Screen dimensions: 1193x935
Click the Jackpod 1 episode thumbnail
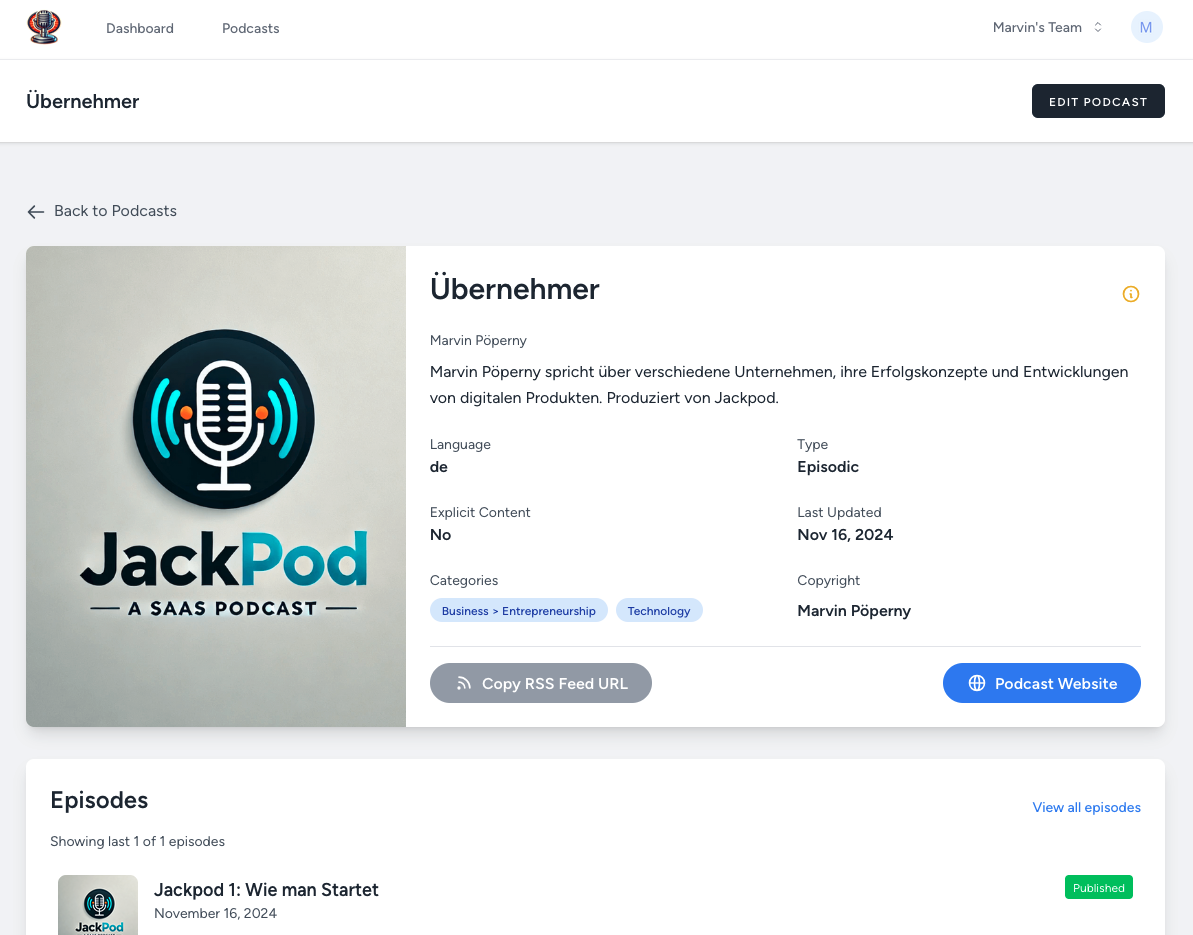[98, 905]
